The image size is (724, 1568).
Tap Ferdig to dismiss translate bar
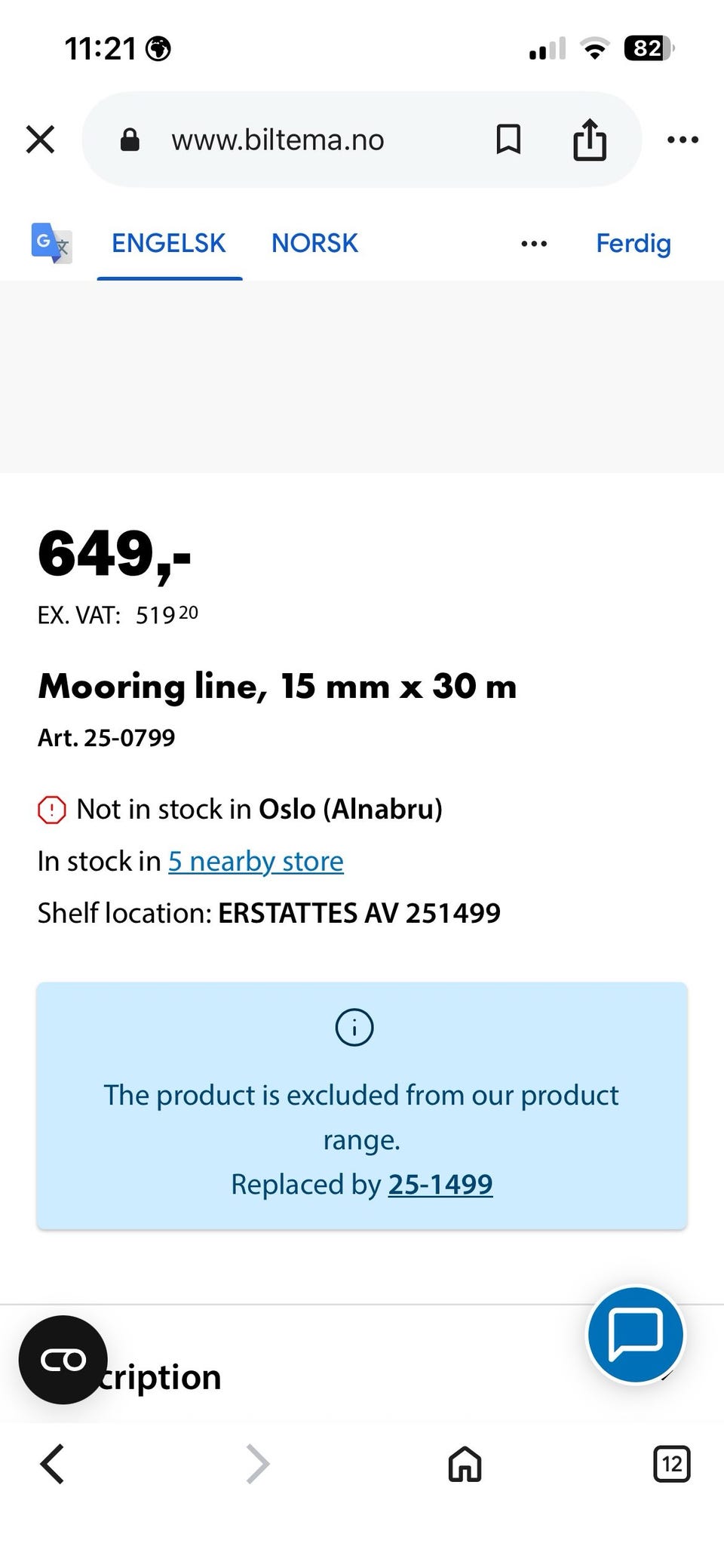[633, 244]
